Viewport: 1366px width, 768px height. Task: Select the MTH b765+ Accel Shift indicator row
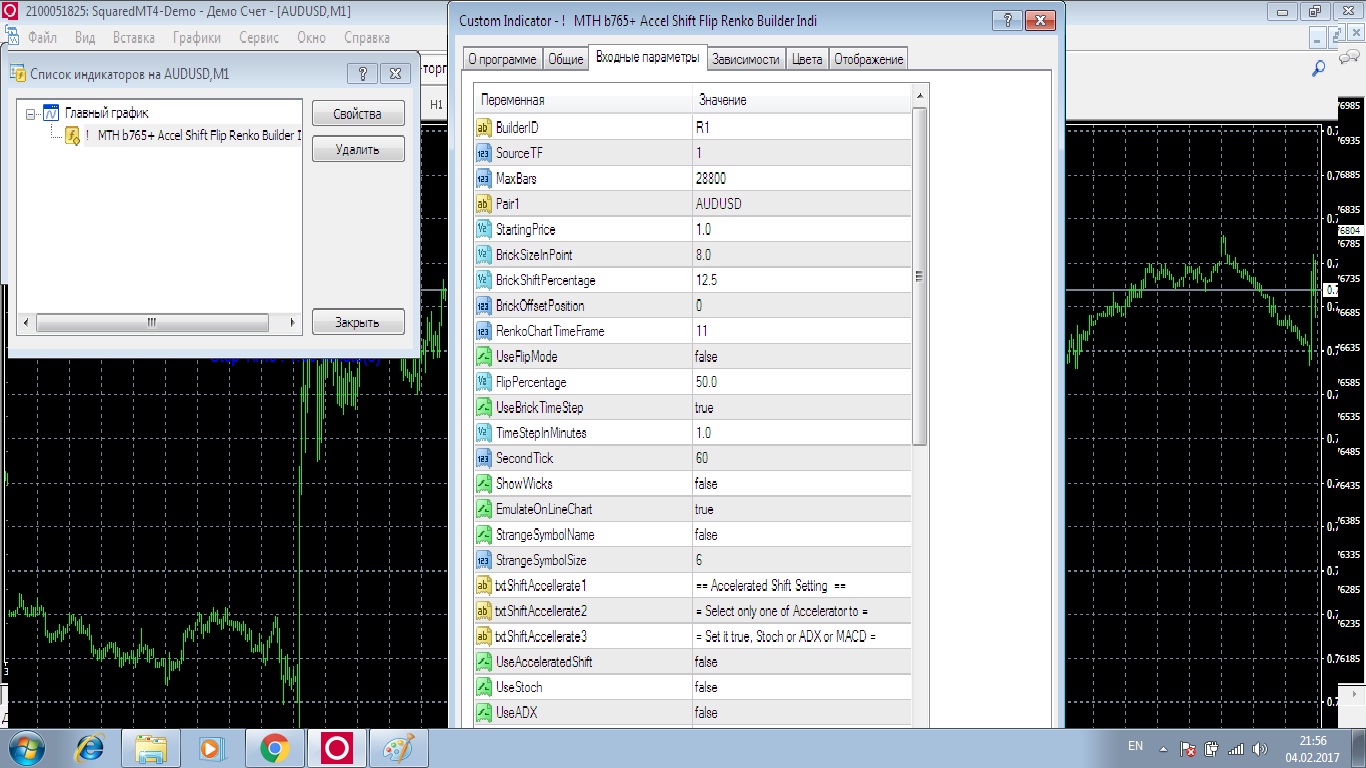click(x=191, y=135)
